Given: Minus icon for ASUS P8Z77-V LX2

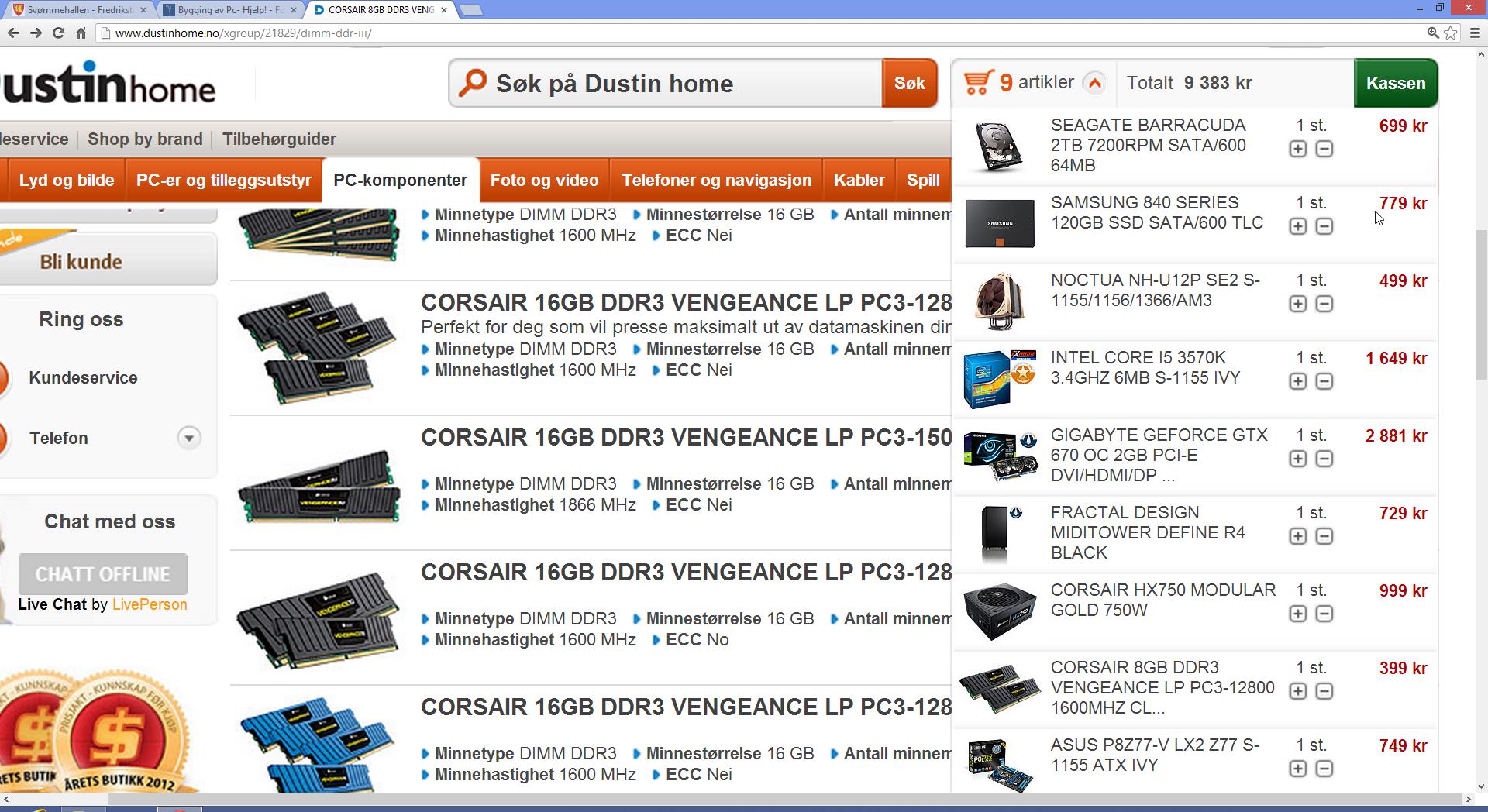Looking at the screenshot, I should click(x=1324, y=769).
